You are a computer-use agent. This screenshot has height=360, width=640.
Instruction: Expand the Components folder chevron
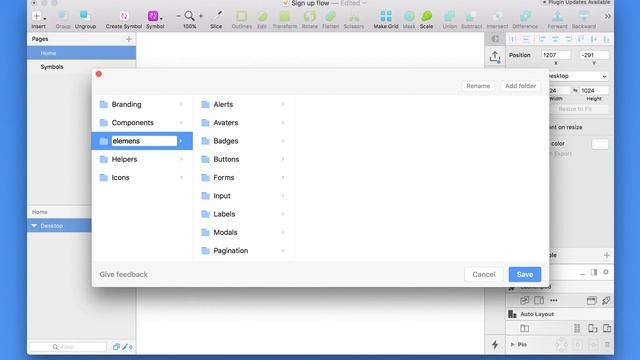pyautogui.click(x=181, y=123)
